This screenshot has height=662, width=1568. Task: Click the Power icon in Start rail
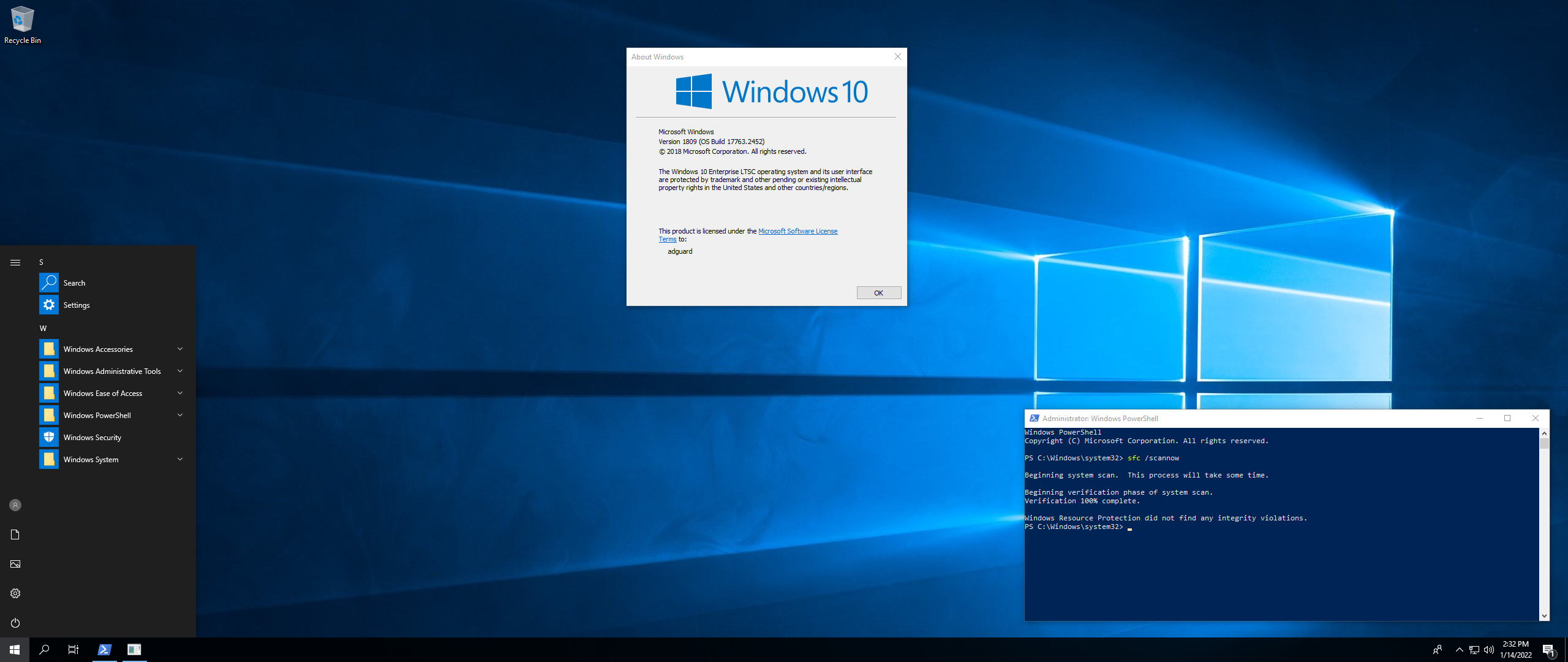(15, 623)
